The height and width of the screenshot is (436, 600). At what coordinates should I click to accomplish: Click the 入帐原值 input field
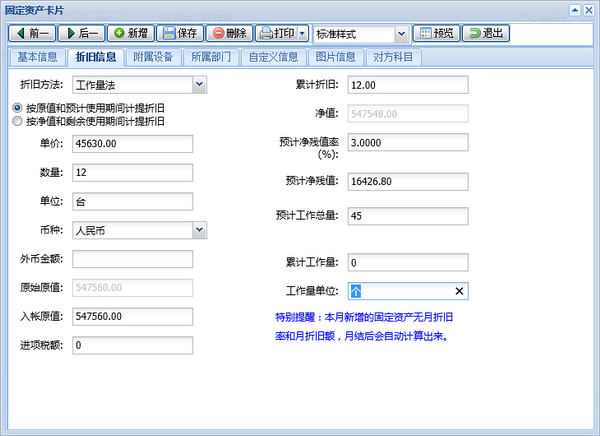(x=132, y=317)
